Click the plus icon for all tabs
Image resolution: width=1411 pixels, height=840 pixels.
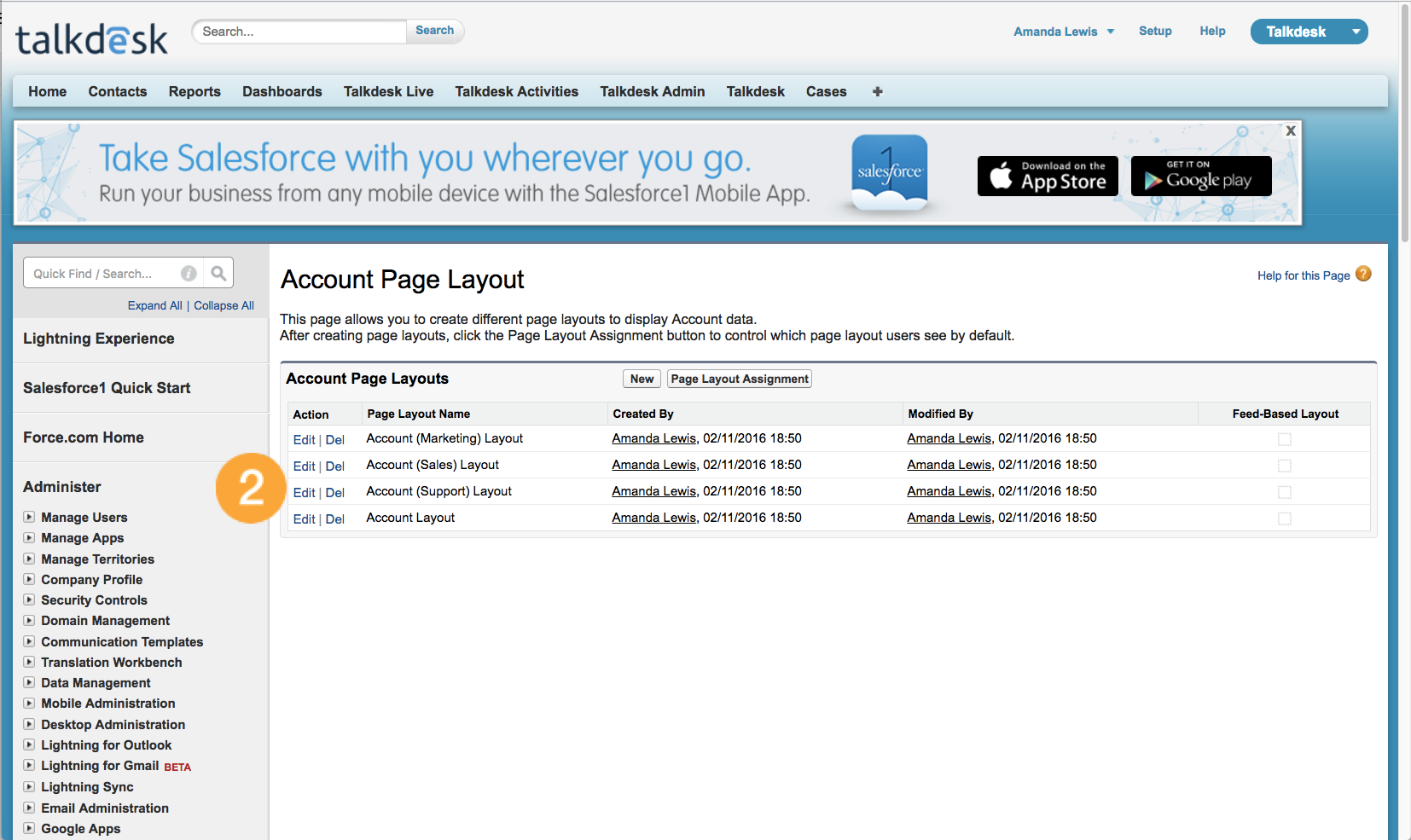pos(877,91)
